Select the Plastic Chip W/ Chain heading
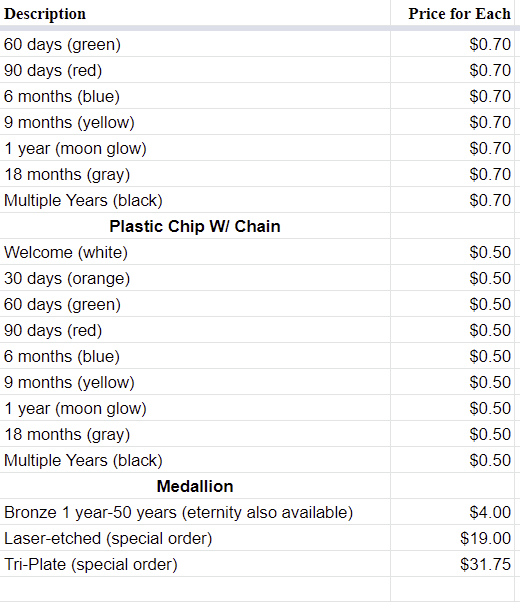520x602 pixels. tap(195, 226)
